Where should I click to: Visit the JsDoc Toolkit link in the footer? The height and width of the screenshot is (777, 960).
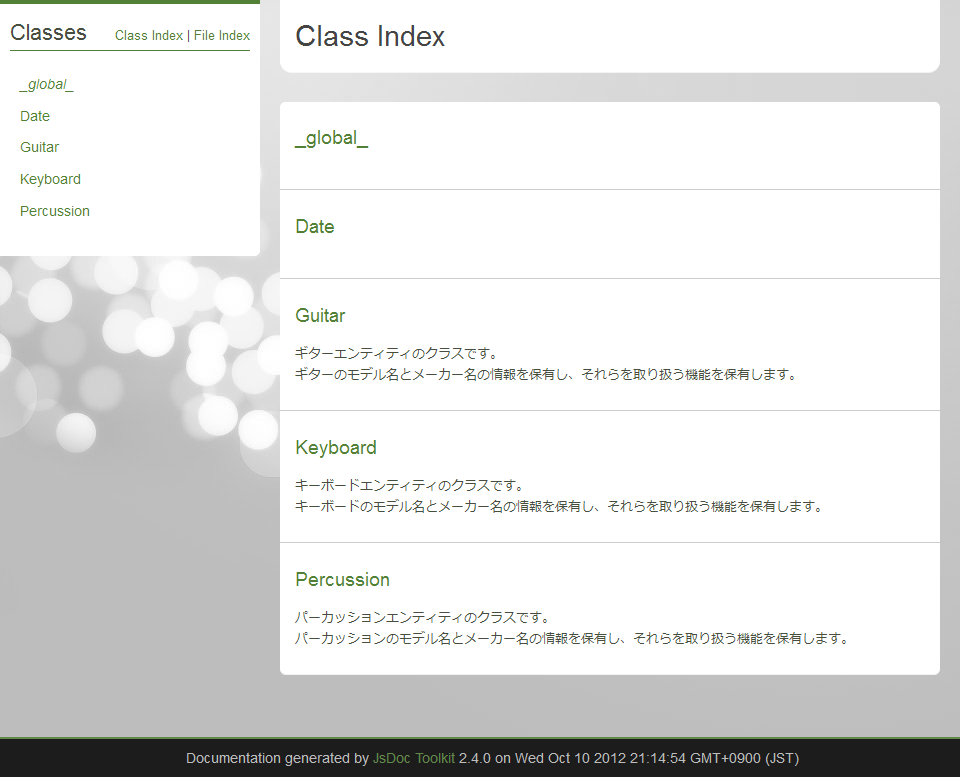(413, 758)
